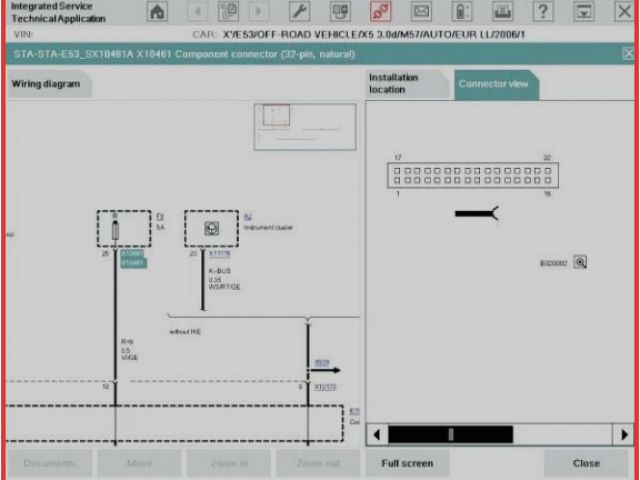640x480 pixels.
Task: Click the red connection manager icon
Action: [x=380, y=12]
